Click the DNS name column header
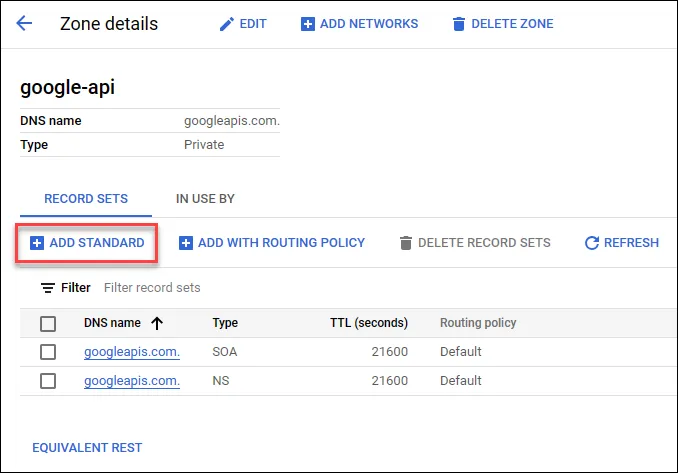678x473 pixels. pos(112,323)
